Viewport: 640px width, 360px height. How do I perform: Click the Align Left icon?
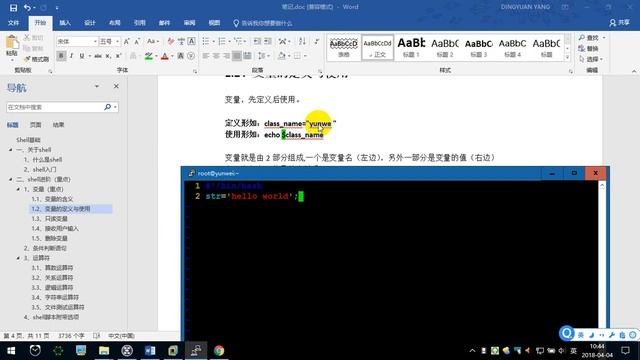[x=205, y=56]
